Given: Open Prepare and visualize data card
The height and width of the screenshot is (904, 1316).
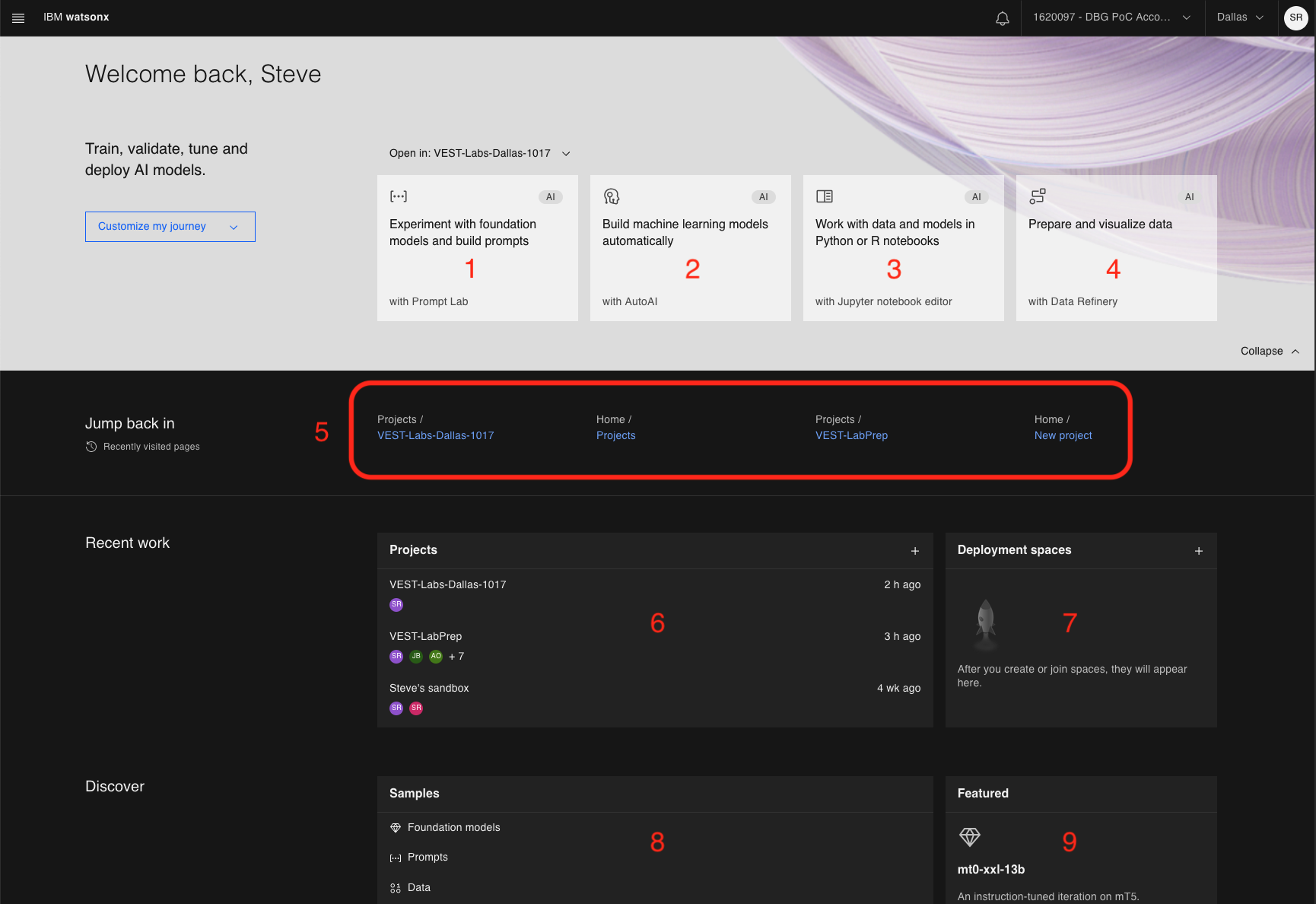Looking at the screenshot, I should pos(1117,248).
